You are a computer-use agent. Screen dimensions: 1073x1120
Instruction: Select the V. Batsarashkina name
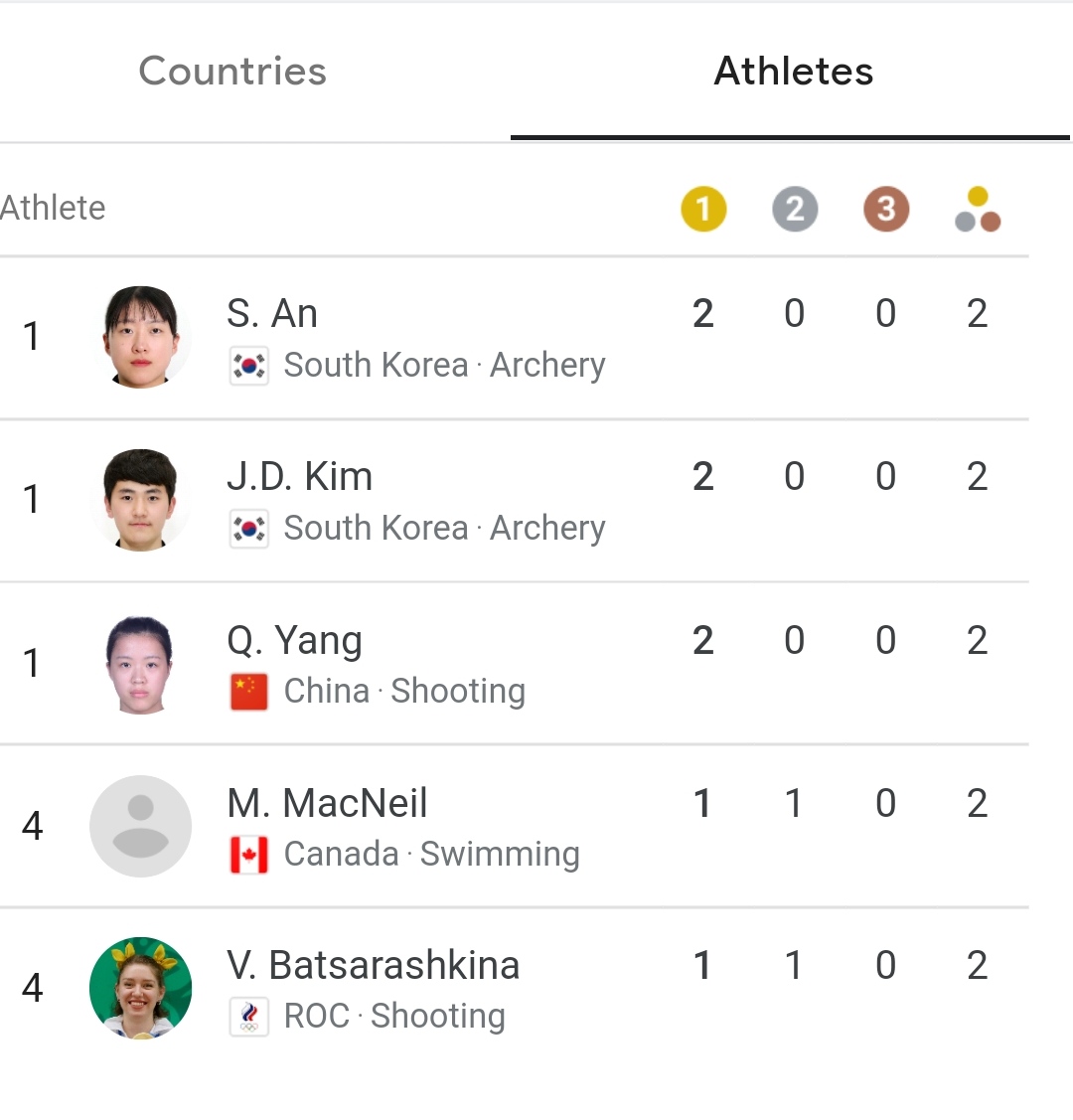pyautogui.click(x=374, y=965)
